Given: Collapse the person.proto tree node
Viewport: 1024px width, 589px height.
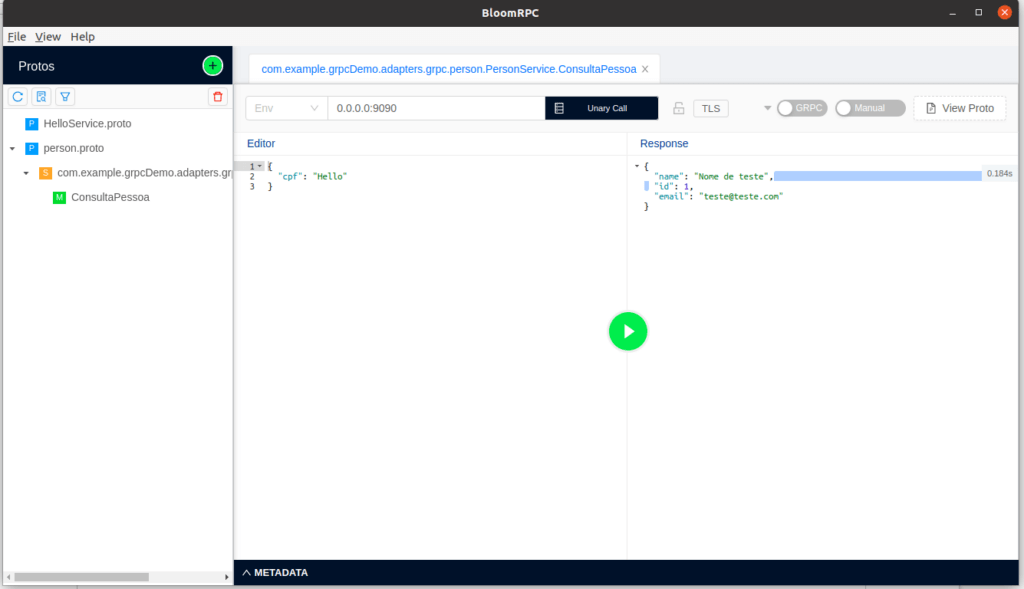Looking at the screenshot, I should click(10, 148).
